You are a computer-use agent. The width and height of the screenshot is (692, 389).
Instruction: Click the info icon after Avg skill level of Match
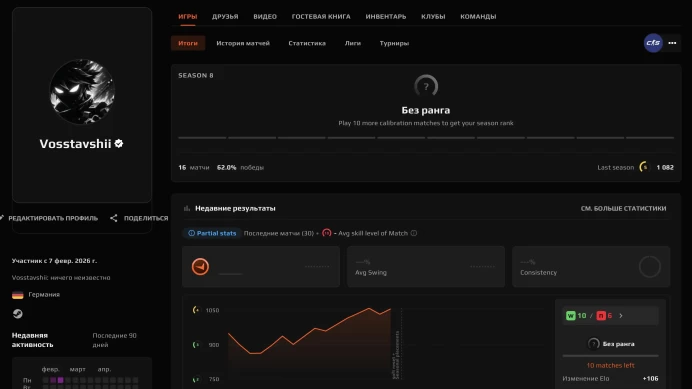414,233
